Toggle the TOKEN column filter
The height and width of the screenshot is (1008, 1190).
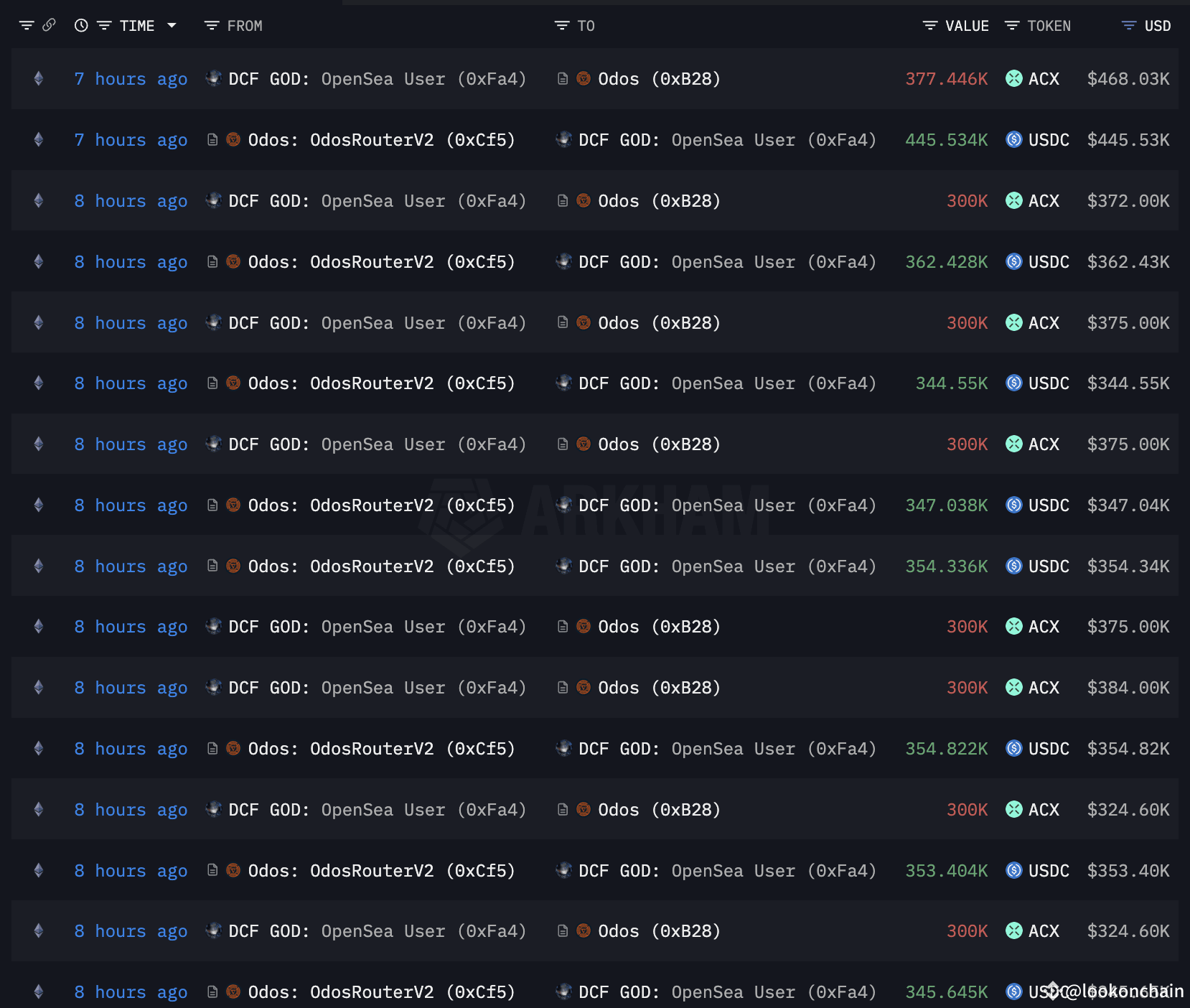point(1012,25)
